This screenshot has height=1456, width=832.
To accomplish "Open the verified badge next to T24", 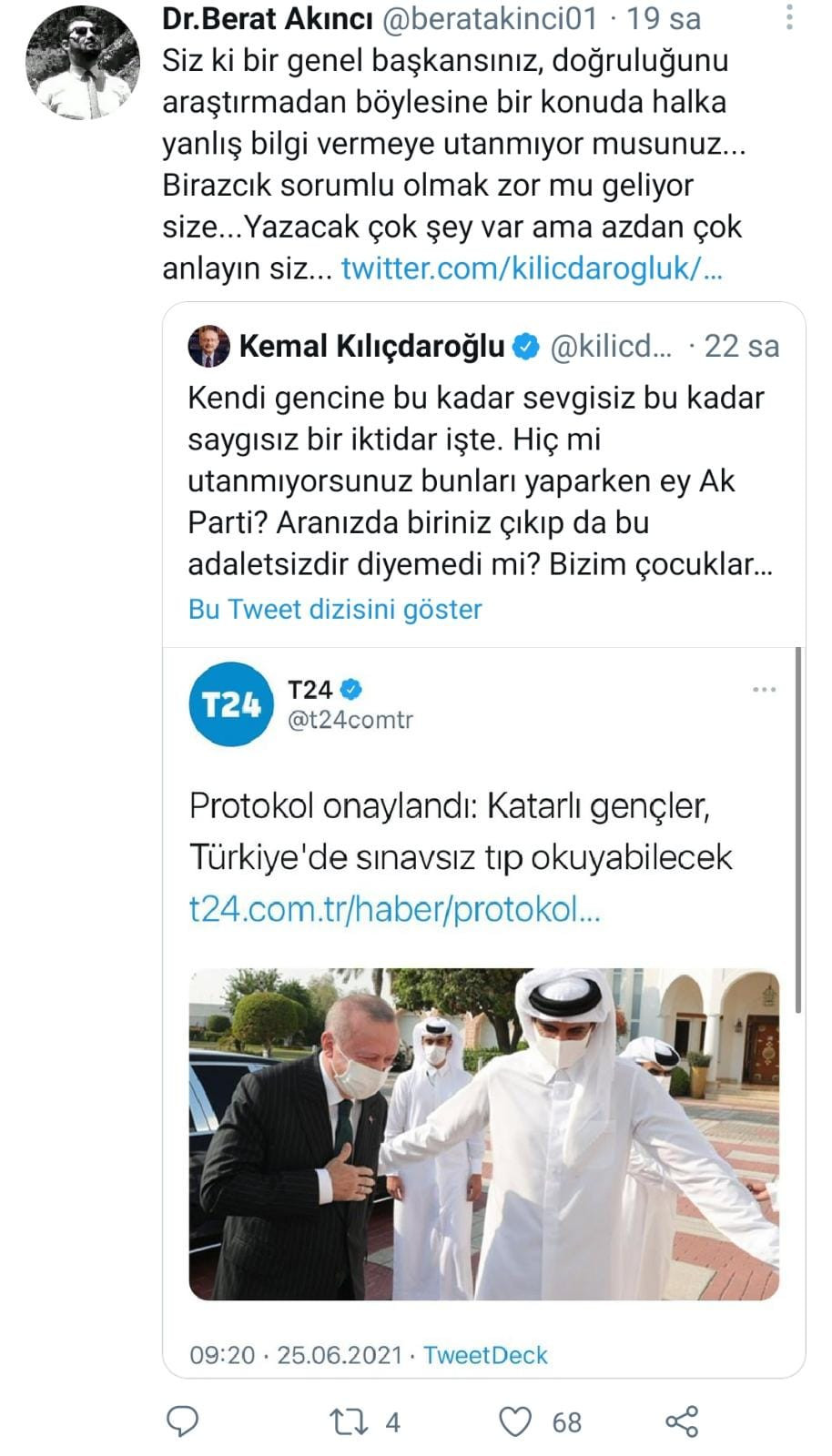I will coord(352,689).
